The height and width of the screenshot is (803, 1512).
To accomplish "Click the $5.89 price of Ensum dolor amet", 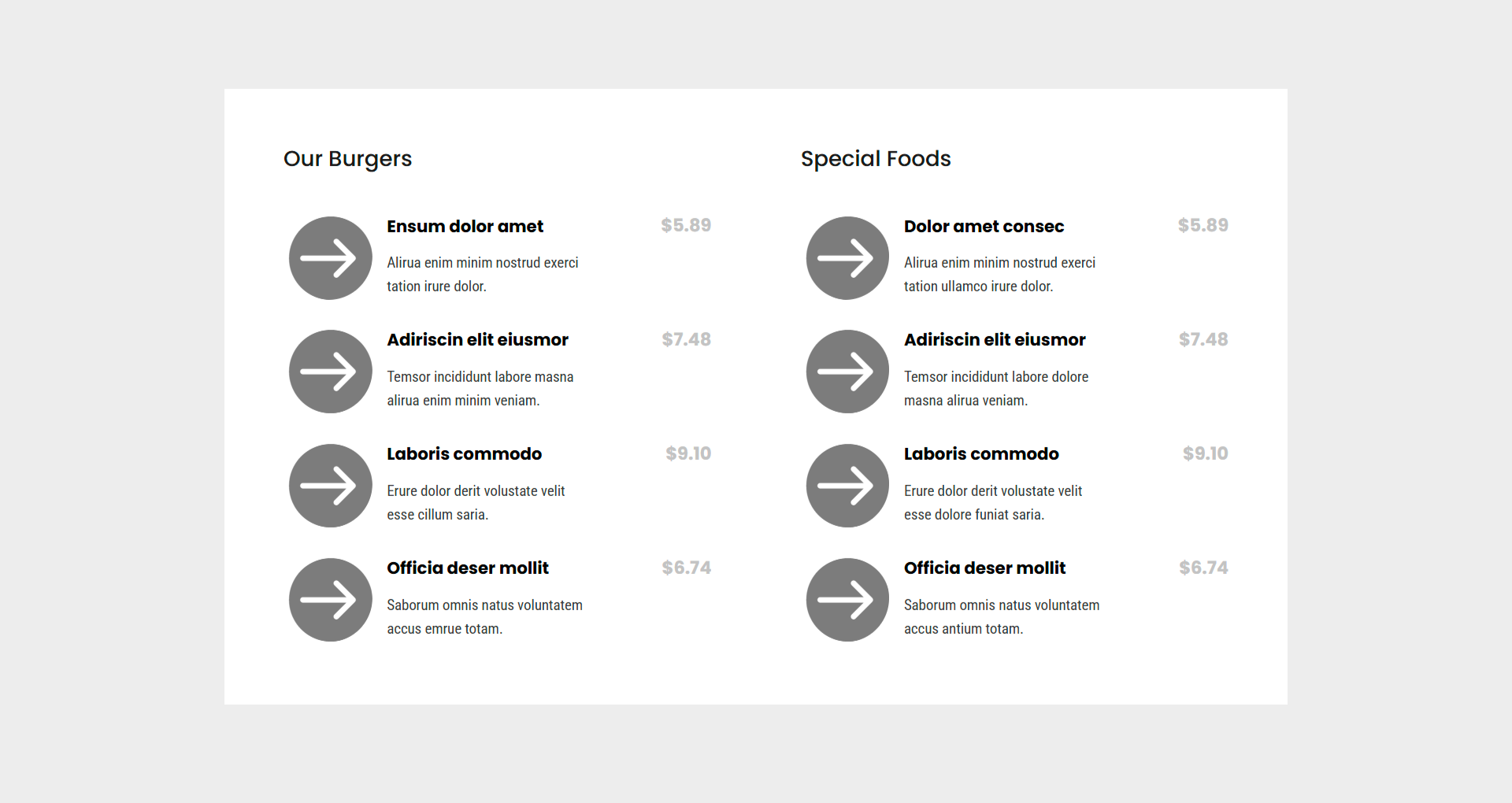I will [x=686, y=225].
